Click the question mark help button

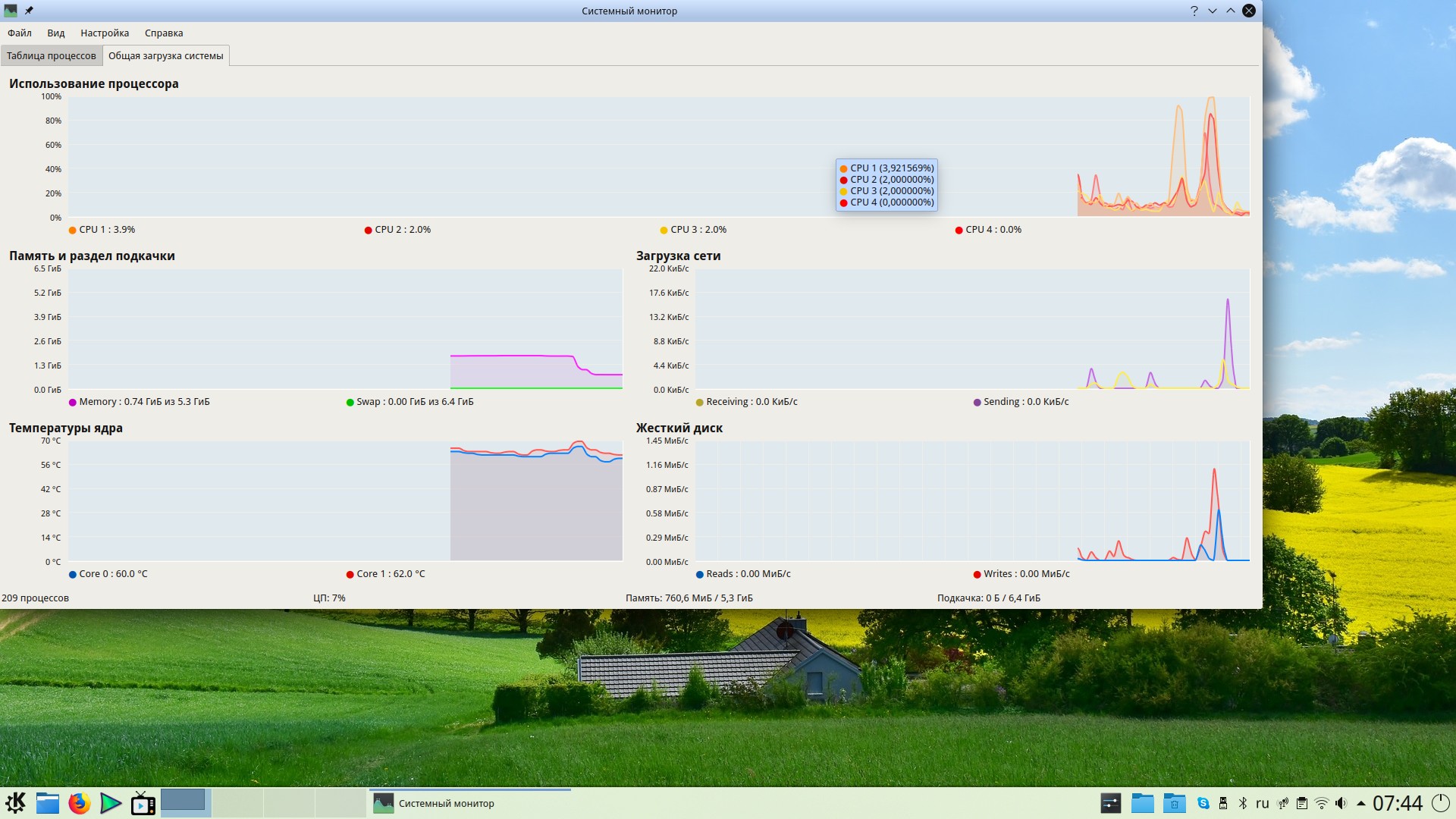coord(1194,11)
